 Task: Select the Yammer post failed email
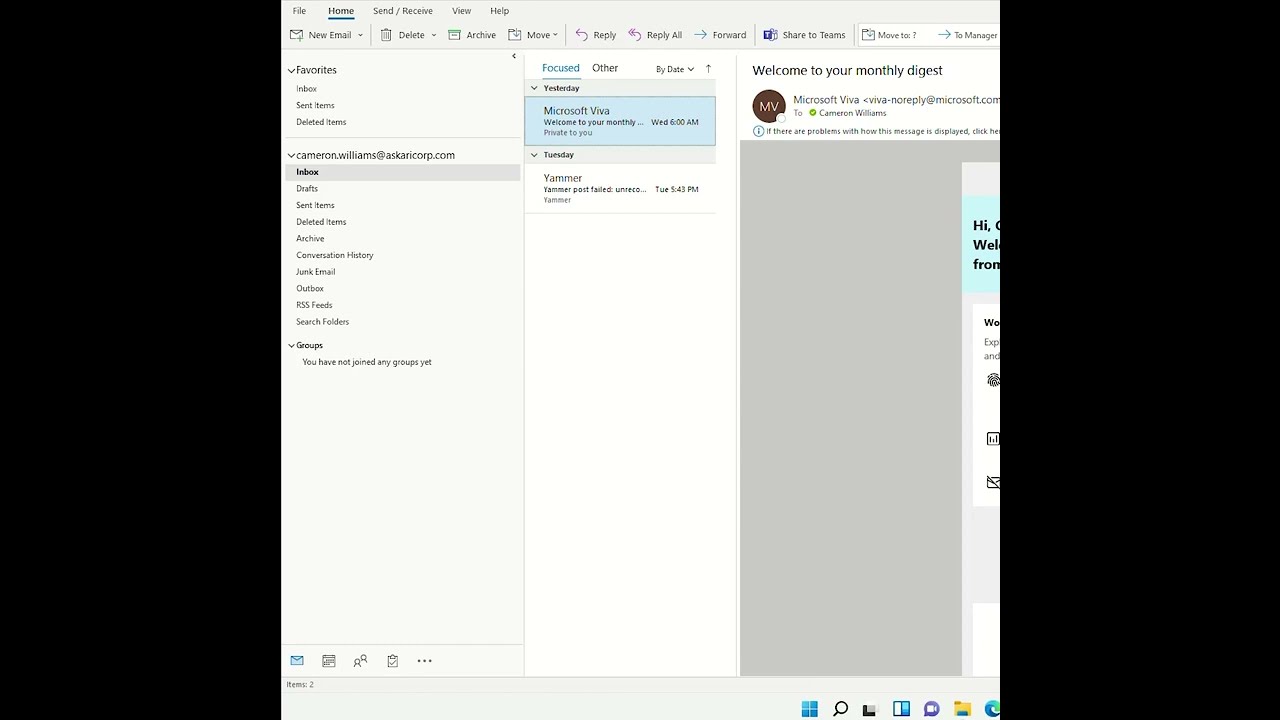620,188
